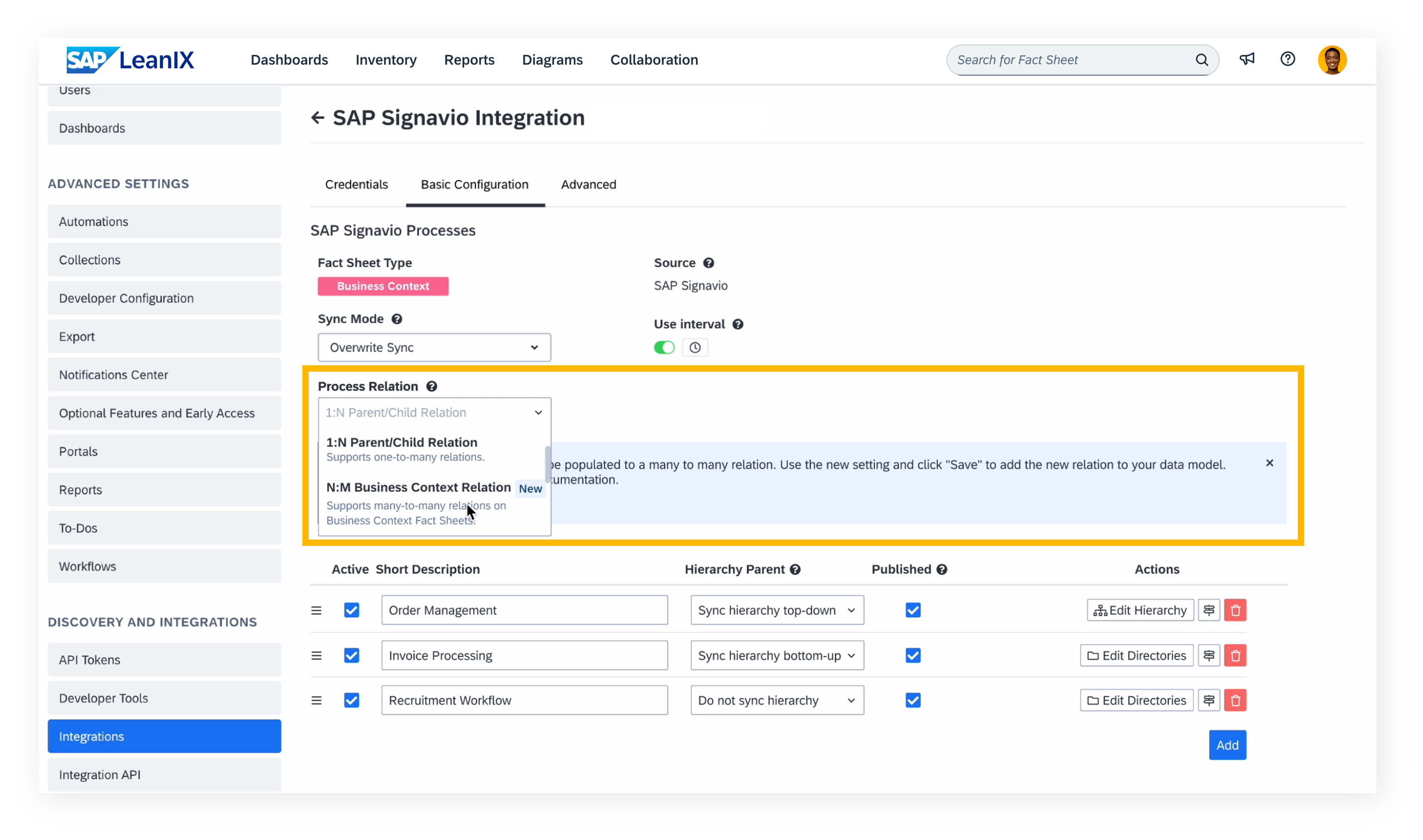Delete the Order Management row
1423x840 pixels.
point(1235,610)
